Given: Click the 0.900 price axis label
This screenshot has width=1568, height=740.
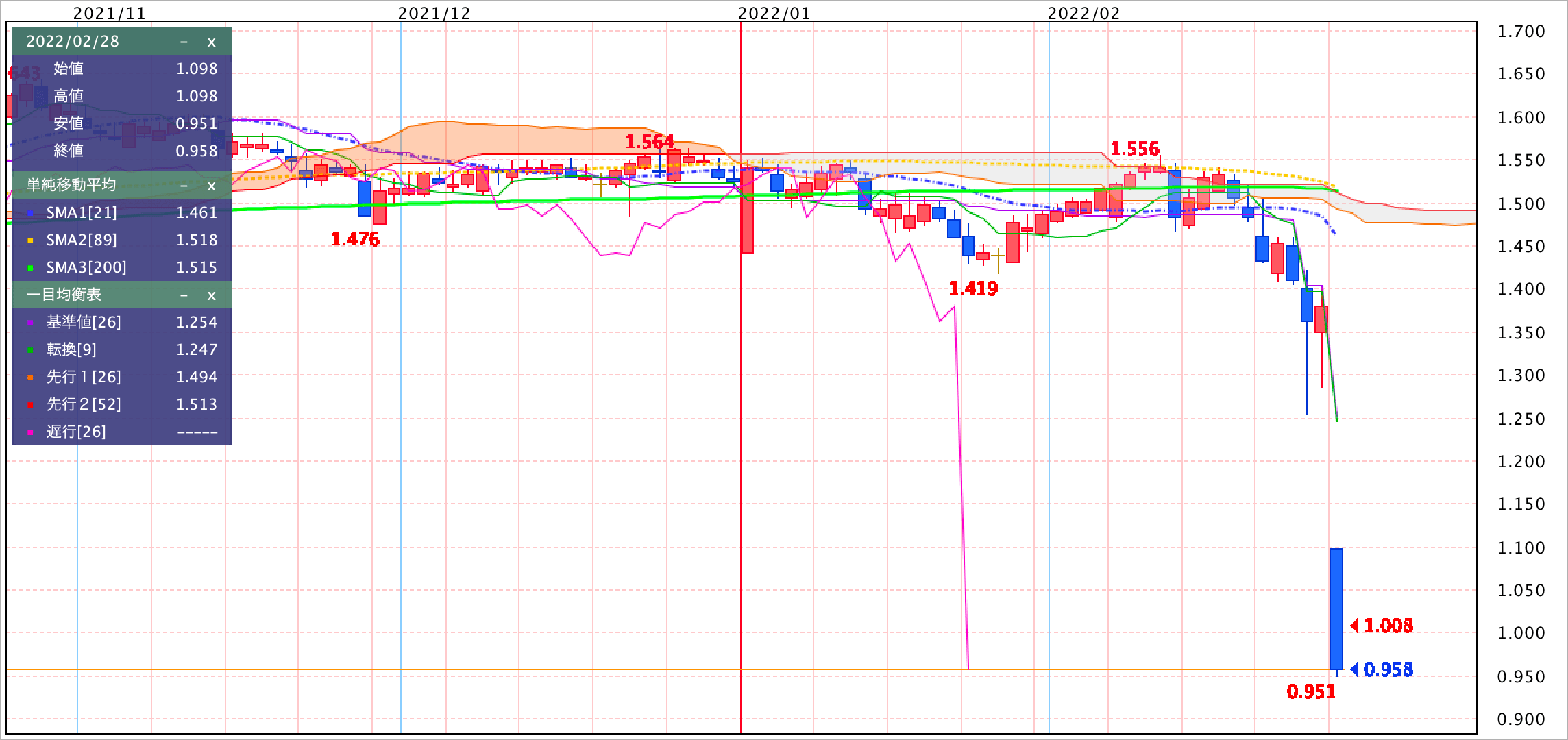Looking at the screenshot, I should 1521,719.
